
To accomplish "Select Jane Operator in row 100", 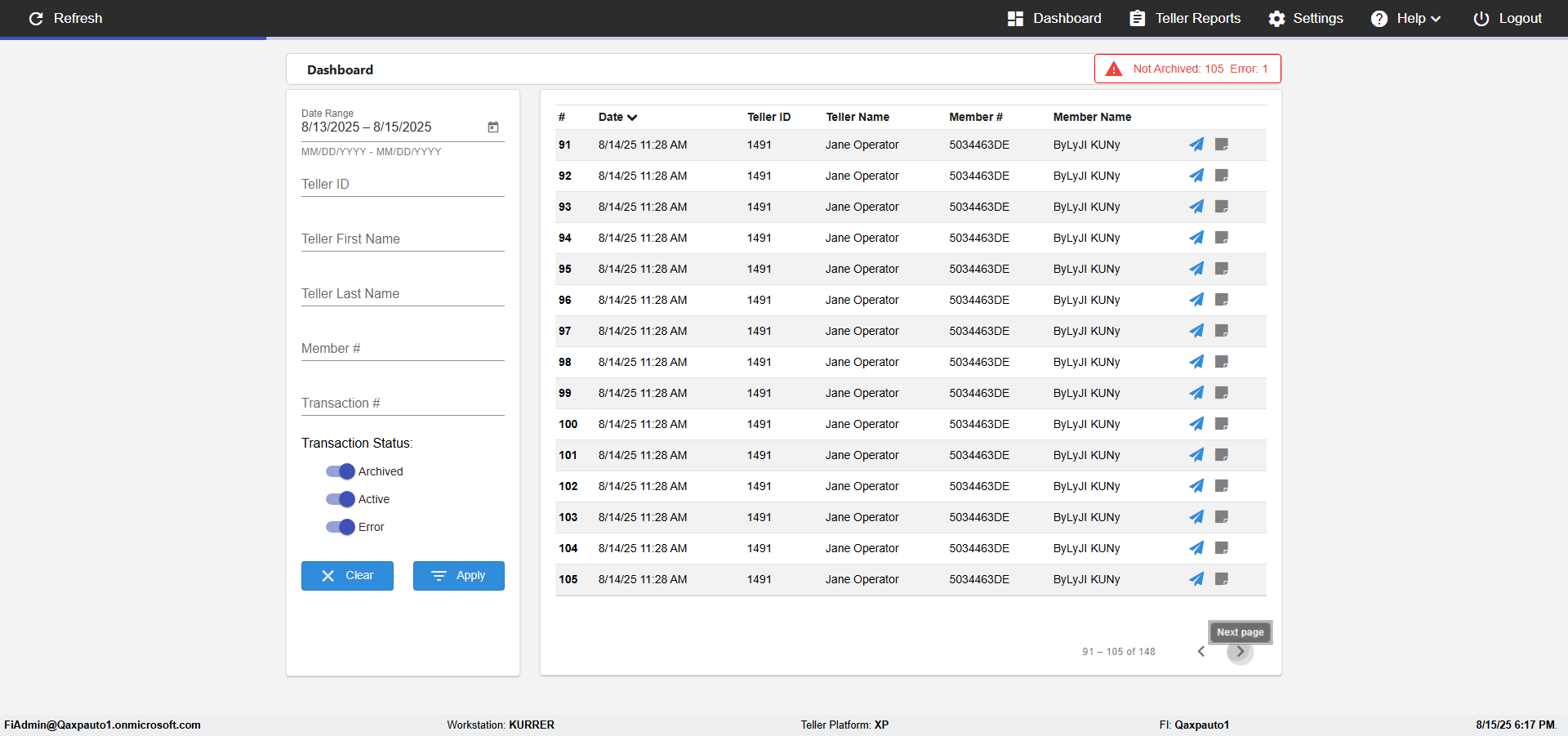I will 862,425.
